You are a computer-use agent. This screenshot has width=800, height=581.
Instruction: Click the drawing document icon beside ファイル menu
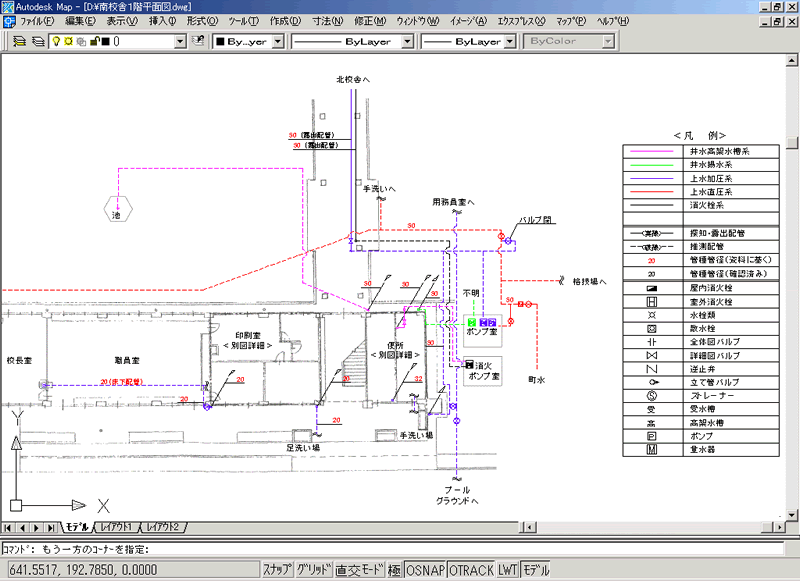tap(9, 21)
